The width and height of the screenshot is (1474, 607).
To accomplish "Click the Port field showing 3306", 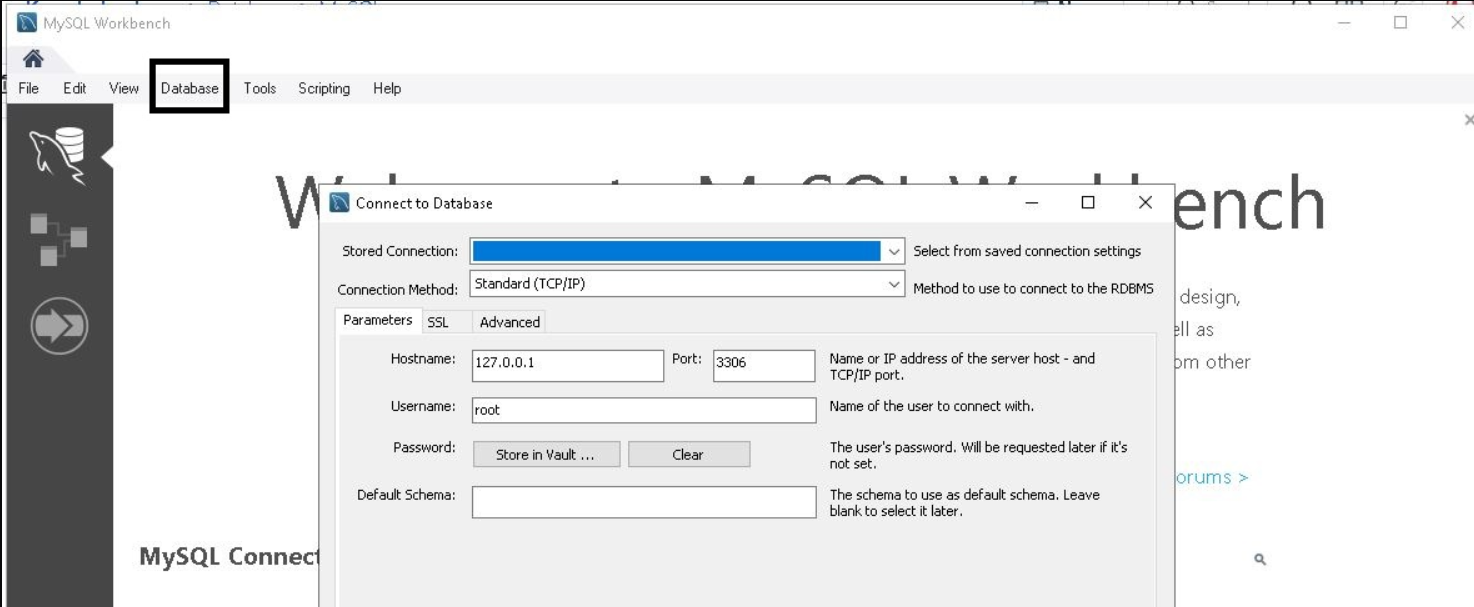I will click(764, 365).
